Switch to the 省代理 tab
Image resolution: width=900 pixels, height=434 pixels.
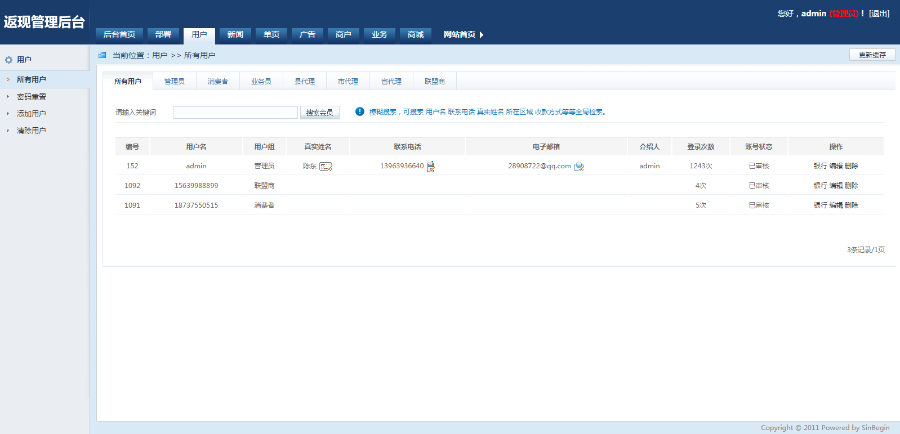click(x=391, y=82)
